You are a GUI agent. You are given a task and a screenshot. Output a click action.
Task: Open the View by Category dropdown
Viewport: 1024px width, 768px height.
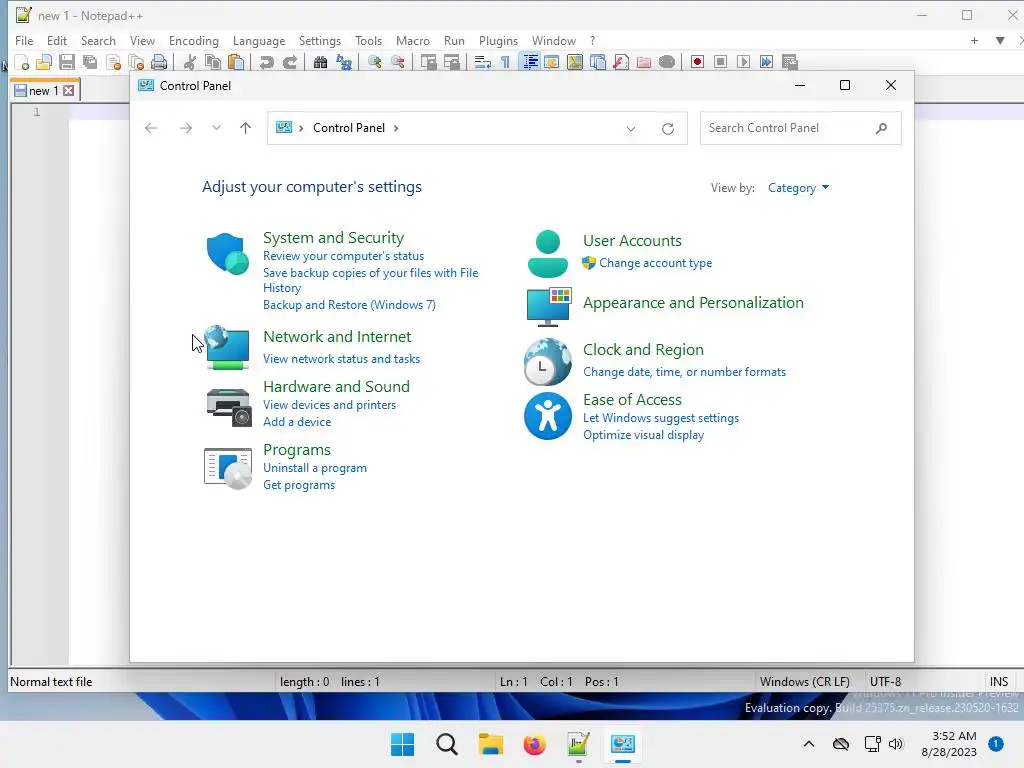point(798,188)
